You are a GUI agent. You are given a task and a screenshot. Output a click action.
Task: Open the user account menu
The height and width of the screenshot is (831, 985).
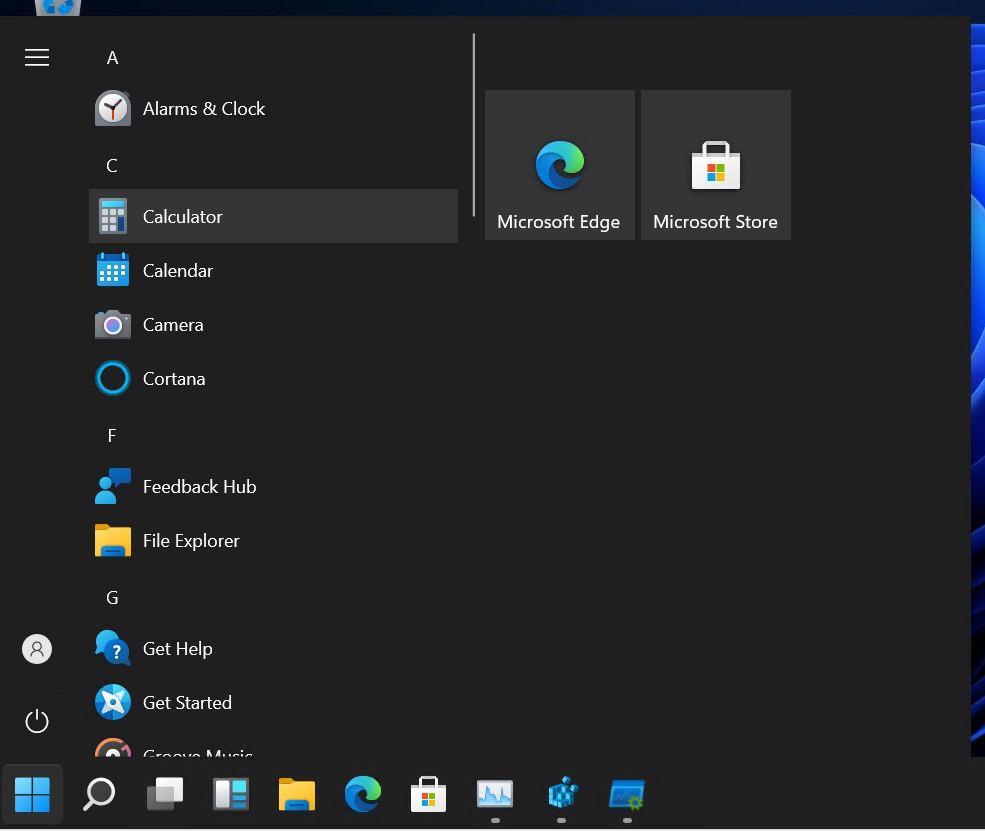click(x=37, y=649)
